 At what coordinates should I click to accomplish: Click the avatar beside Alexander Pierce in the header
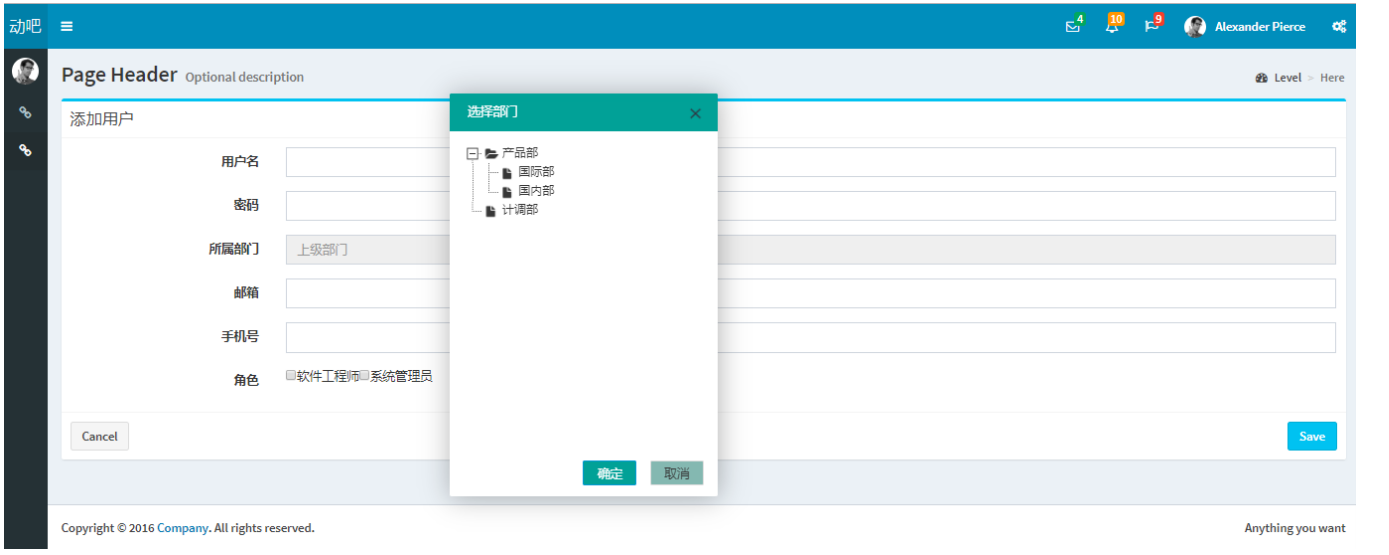(x=1195, y=27)
